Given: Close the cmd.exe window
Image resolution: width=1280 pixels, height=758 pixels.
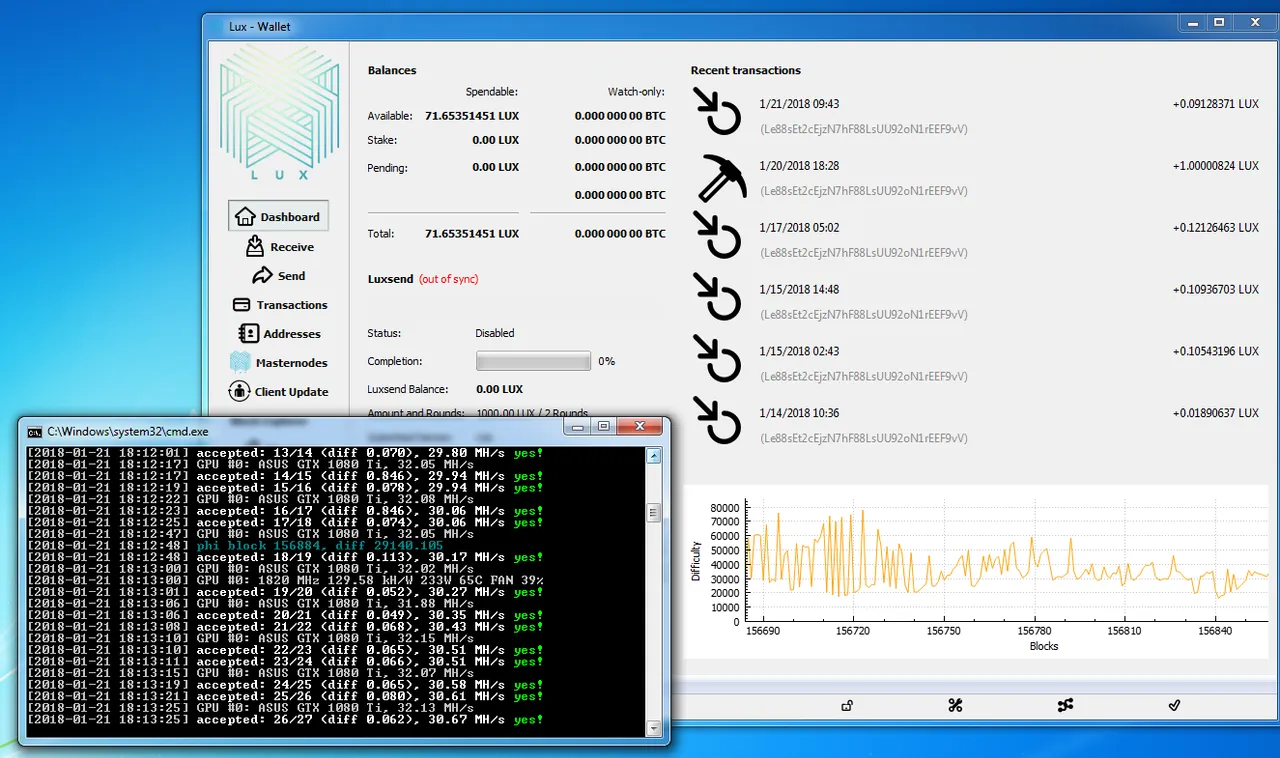Looking at the screenshot, I should pyautogui.click(x=640, y=427).
